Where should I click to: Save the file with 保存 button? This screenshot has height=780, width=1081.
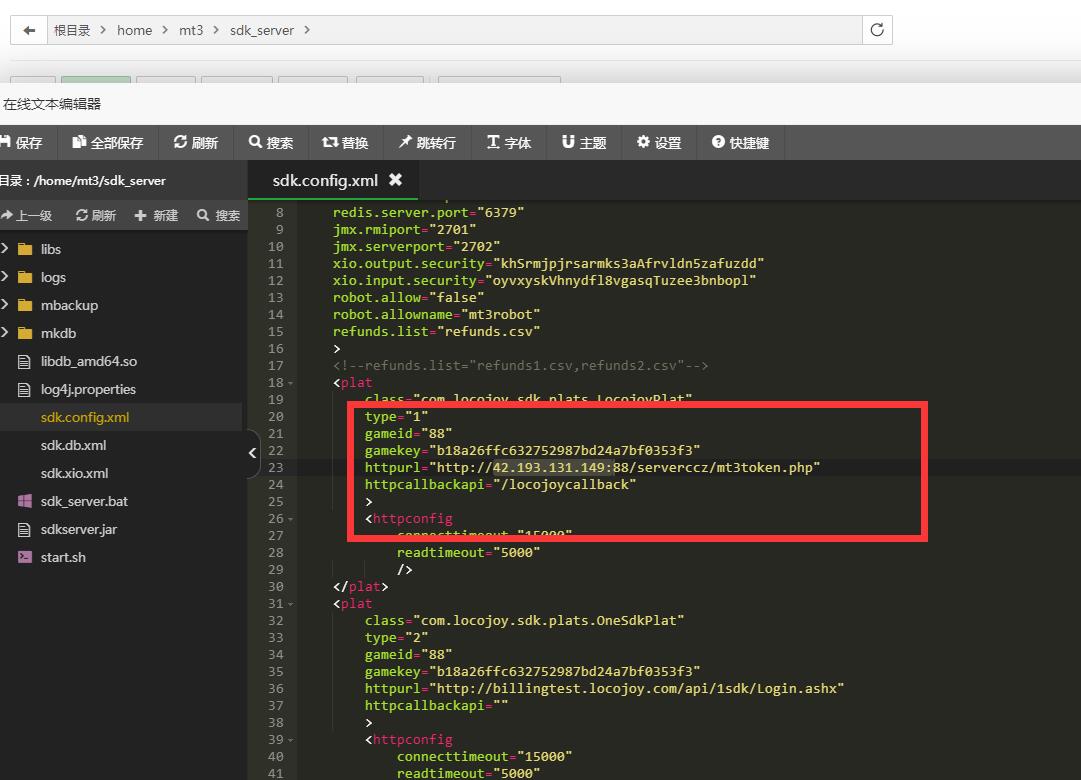click(21, 143)
